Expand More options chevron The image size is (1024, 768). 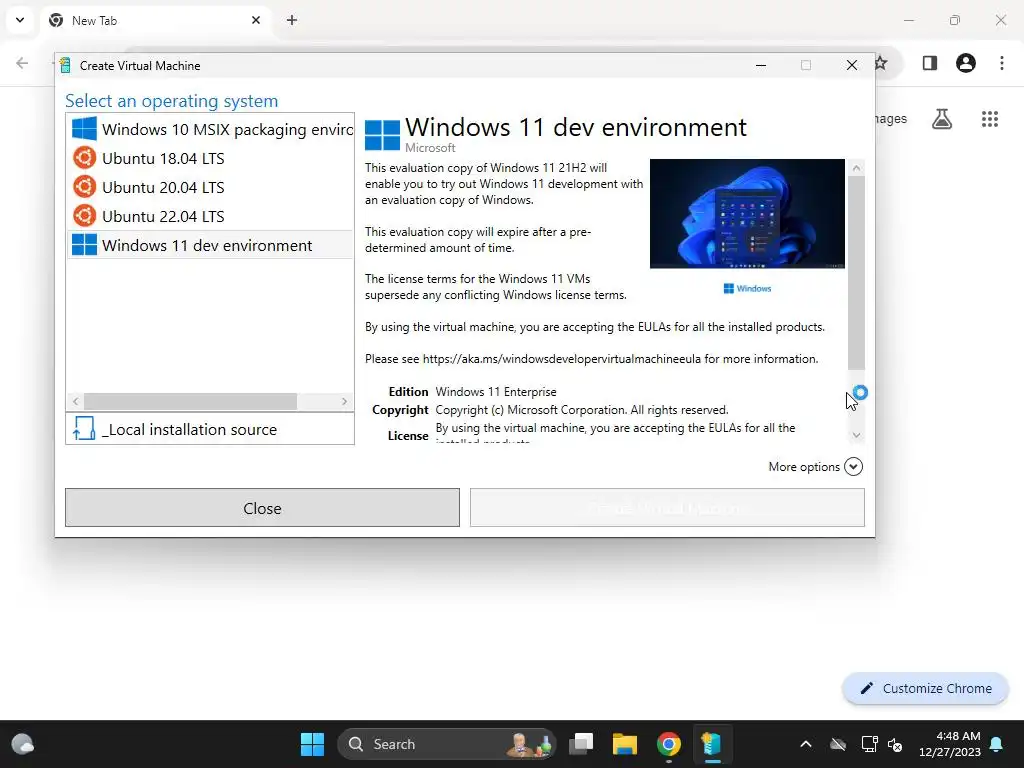pos(854,466)
